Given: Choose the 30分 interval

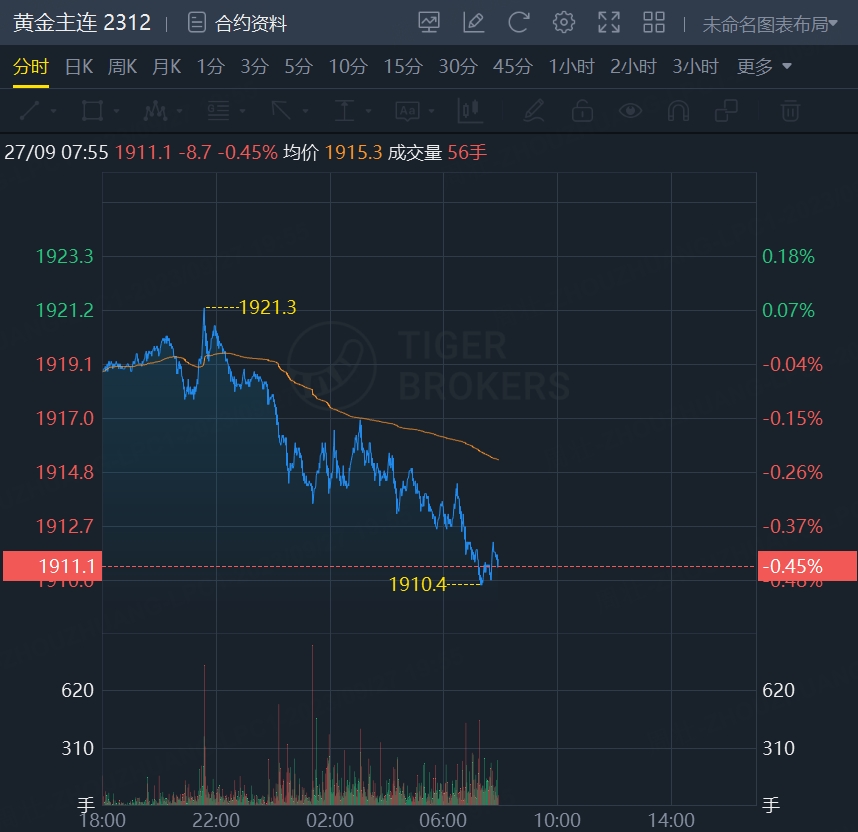Looking at the screenshot, I should click(x=458, y=67).
